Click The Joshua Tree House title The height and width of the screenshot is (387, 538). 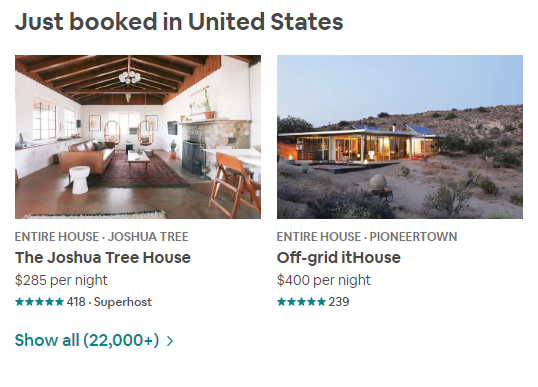(103, 258)
